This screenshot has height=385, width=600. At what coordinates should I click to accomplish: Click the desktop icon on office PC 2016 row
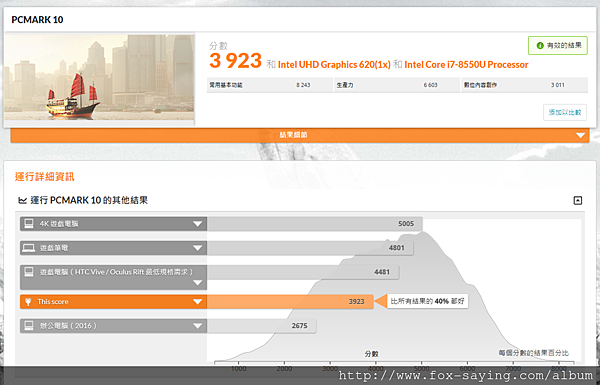pos(29,326)
